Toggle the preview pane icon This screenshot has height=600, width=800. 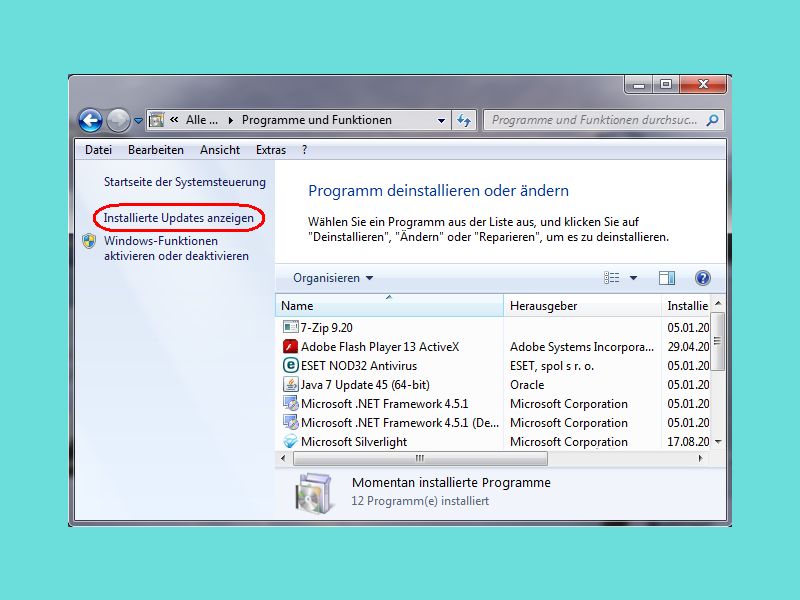667,278
